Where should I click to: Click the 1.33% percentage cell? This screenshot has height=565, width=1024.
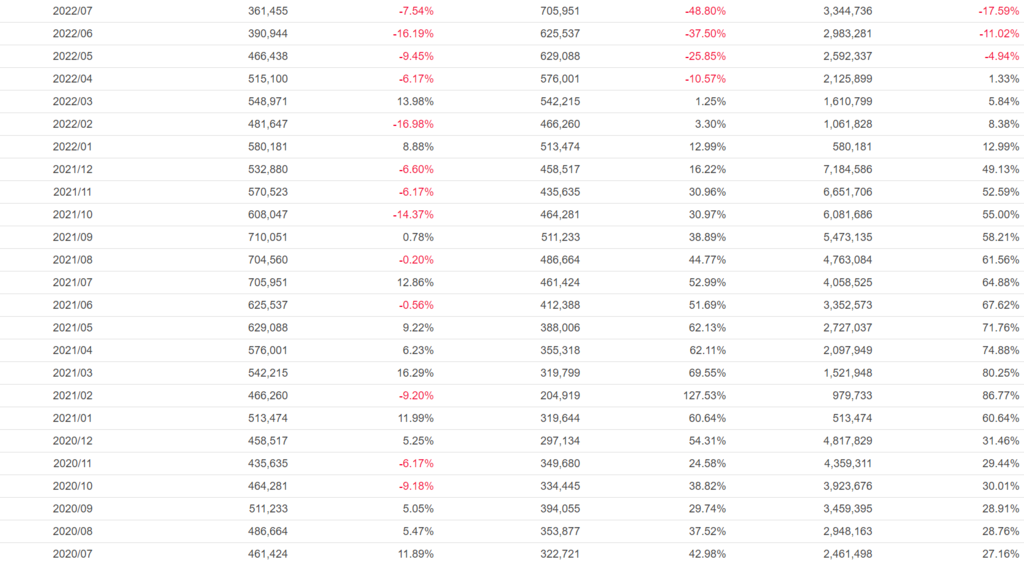click(1004, 79)
